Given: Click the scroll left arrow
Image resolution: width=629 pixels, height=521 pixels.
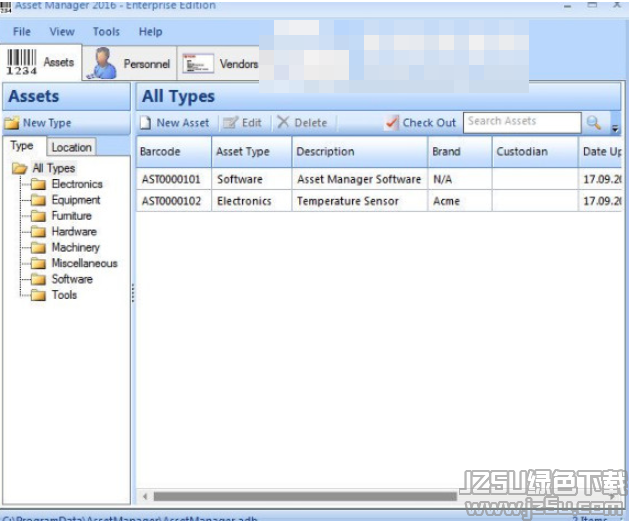Looking at the screenshot, I should point(145,497).
